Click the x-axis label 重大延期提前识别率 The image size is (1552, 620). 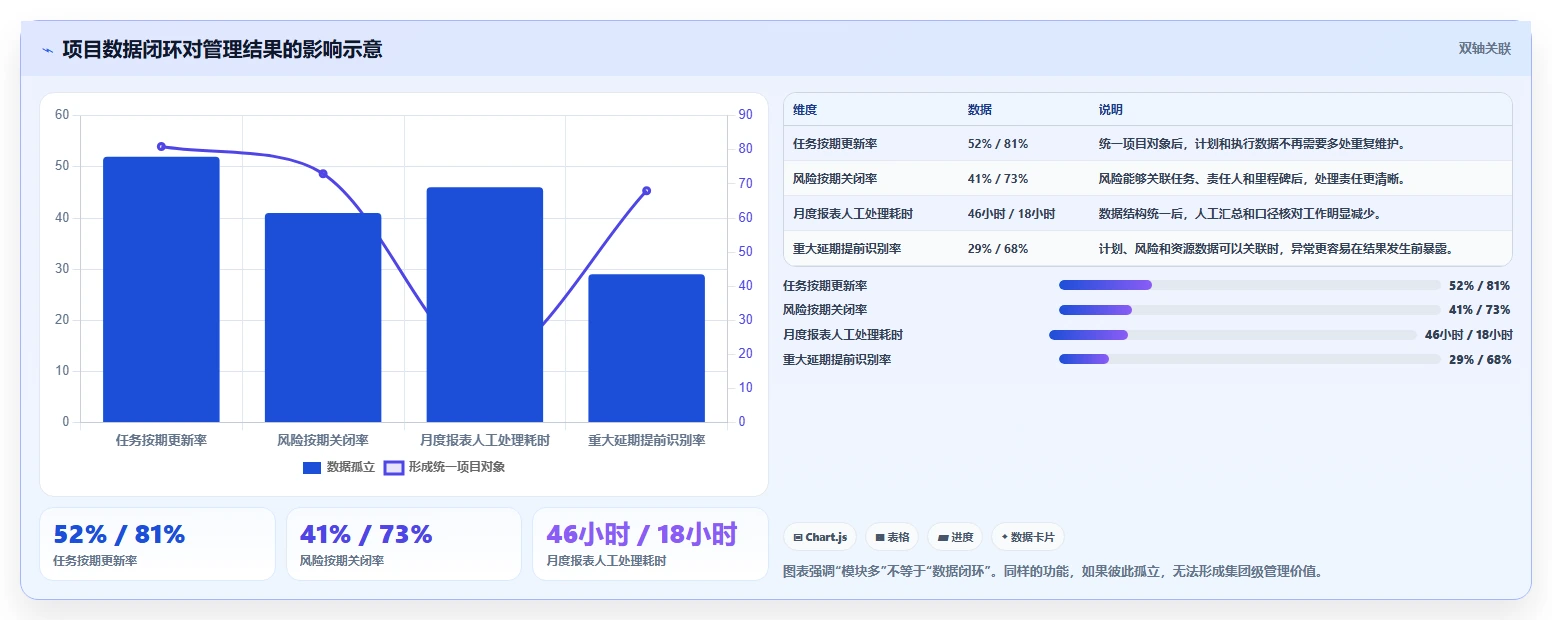(x=646, y=440)
